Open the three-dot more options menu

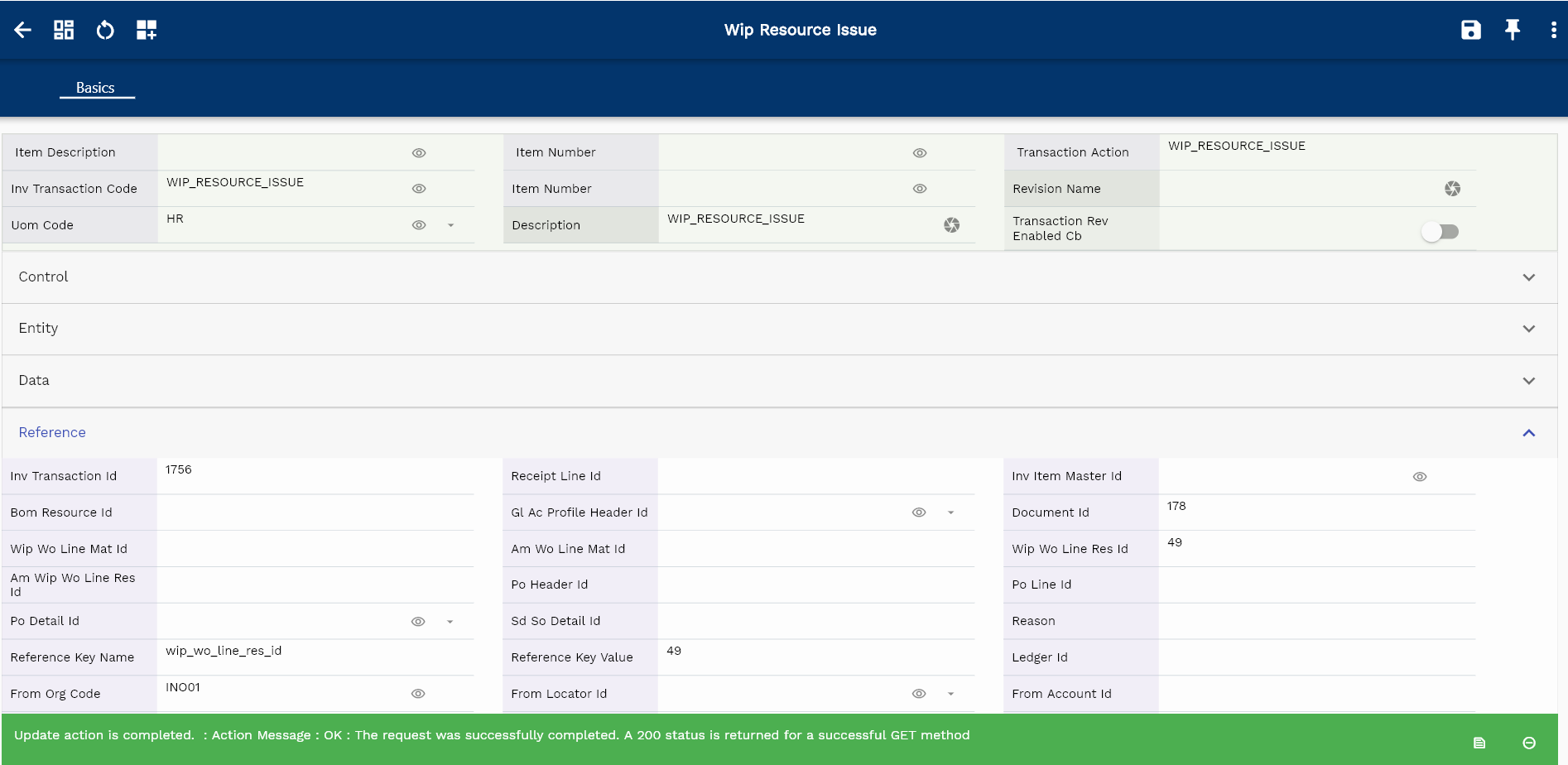click(x=1552, y=31)
